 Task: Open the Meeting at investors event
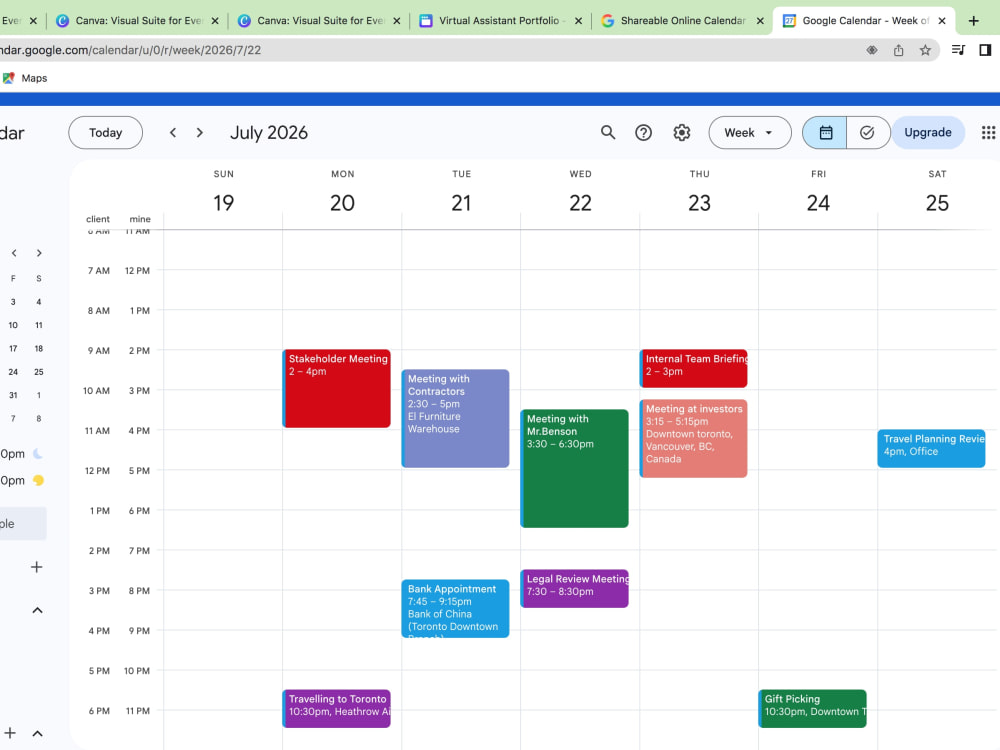click(693, 439)
